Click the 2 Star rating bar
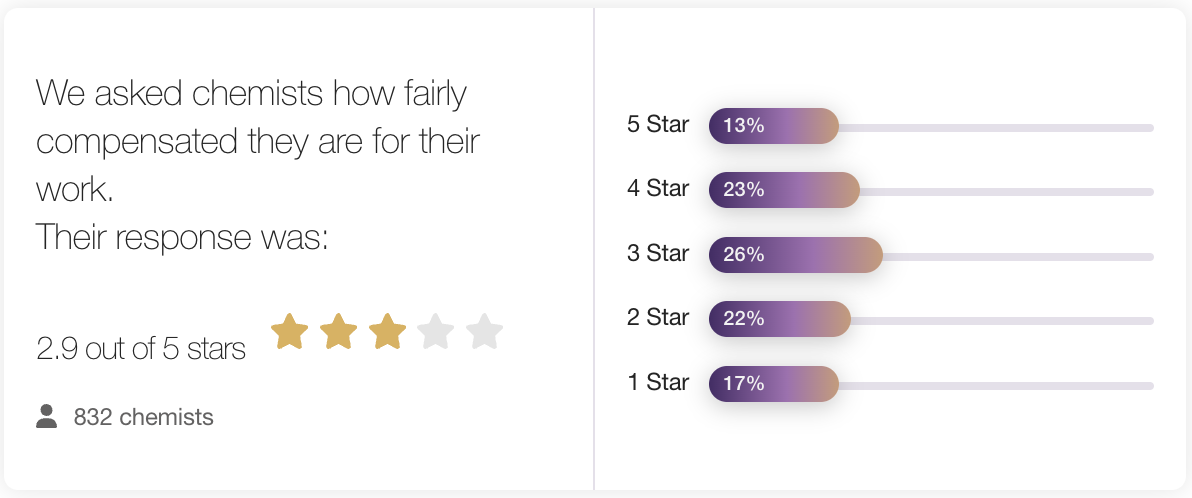 [930, 320]
